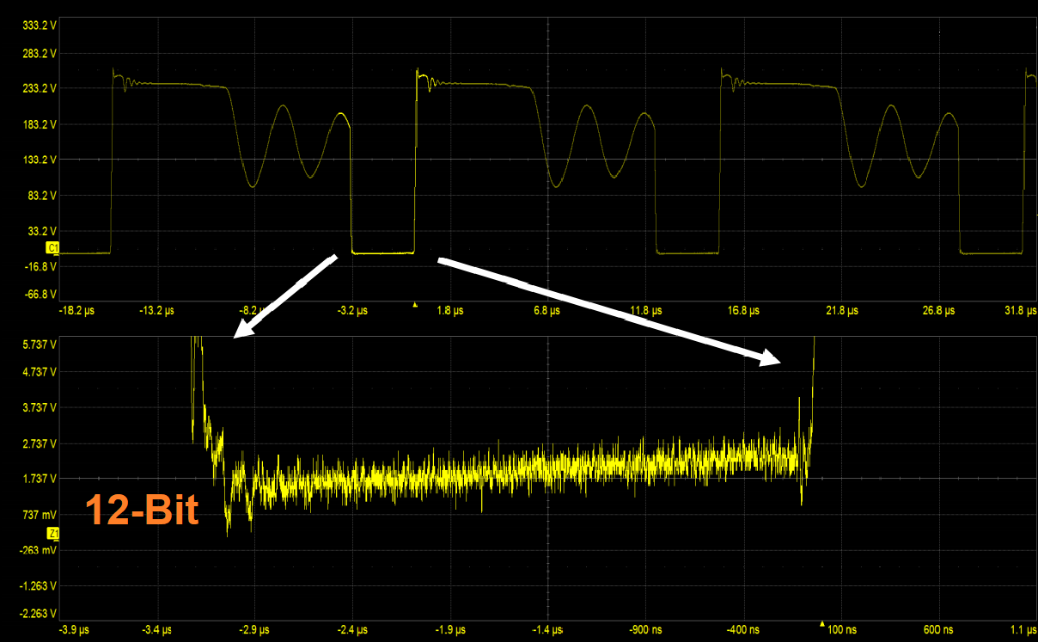The width and height of the screenshot is (1038, 642).
Task: Click the 333.2 V vertical axis label
Action: (x=39, y=26)
